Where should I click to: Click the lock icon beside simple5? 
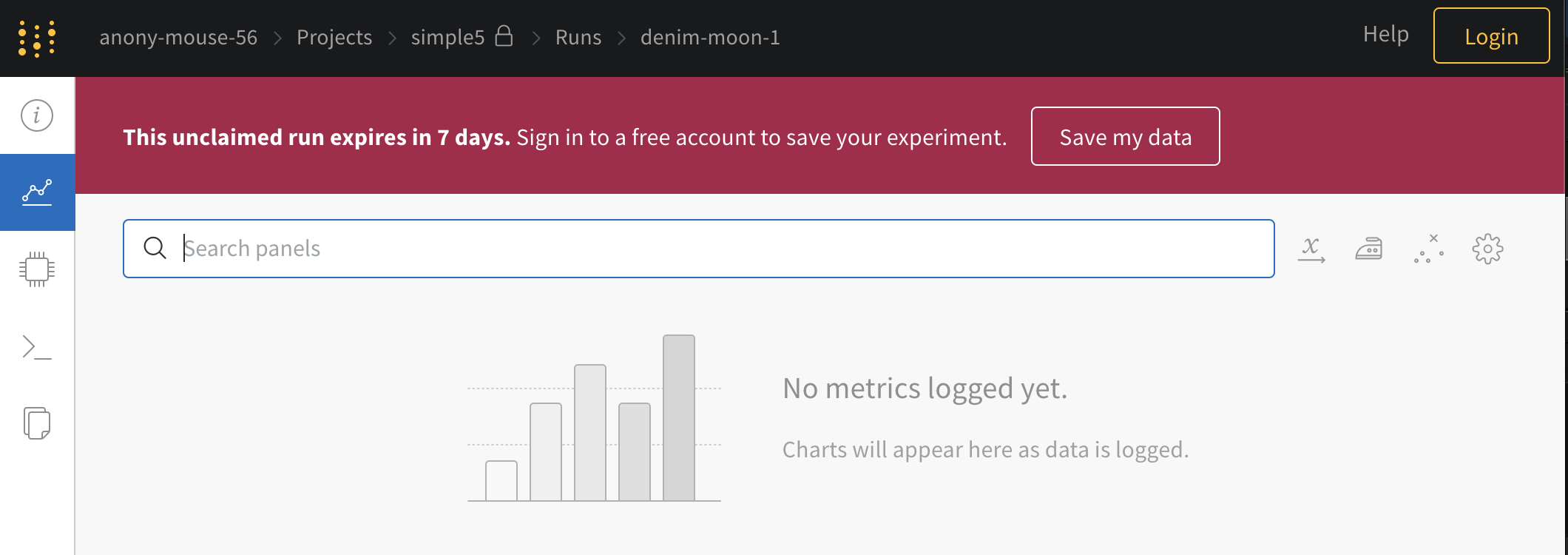coord(504,36)
